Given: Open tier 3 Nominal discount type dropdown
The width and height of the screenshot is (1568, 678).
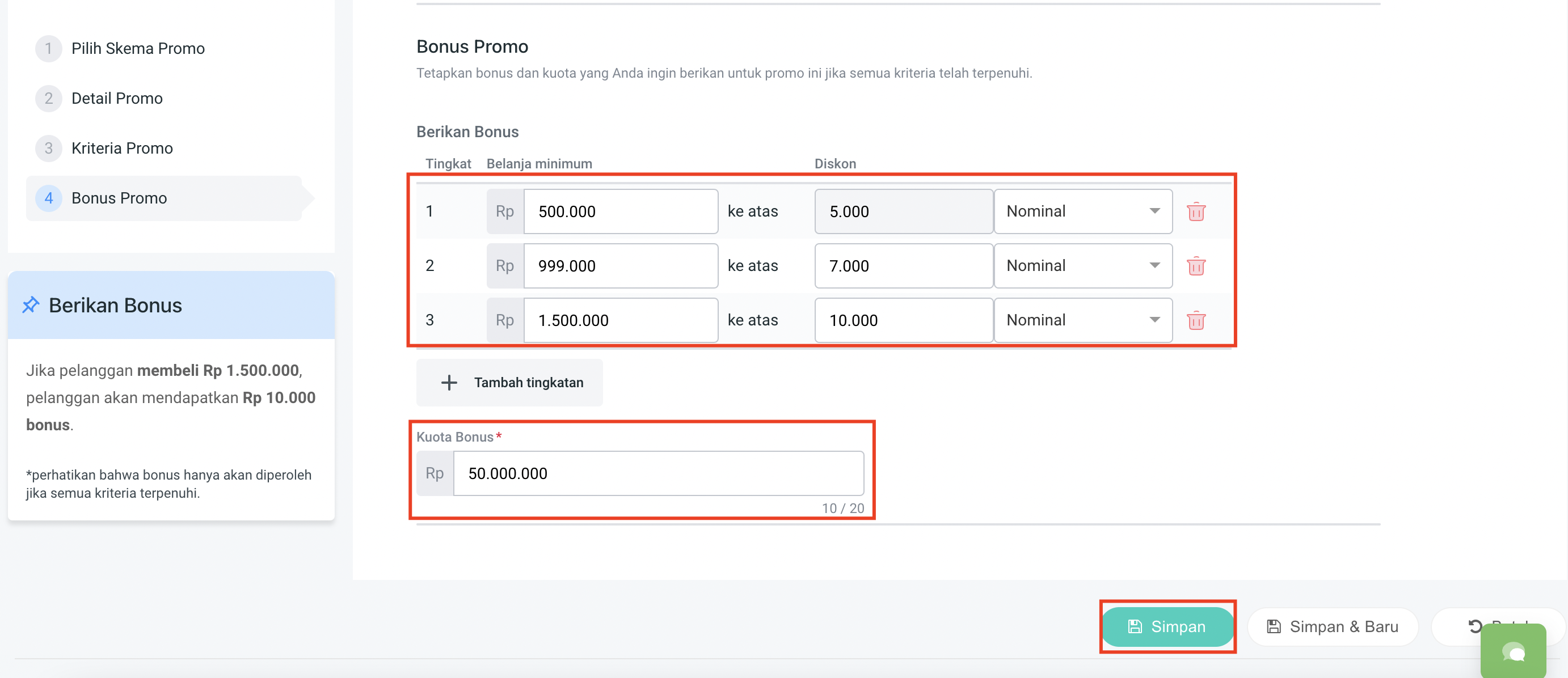Looking at the screenshot, I should pos(1082,320).
